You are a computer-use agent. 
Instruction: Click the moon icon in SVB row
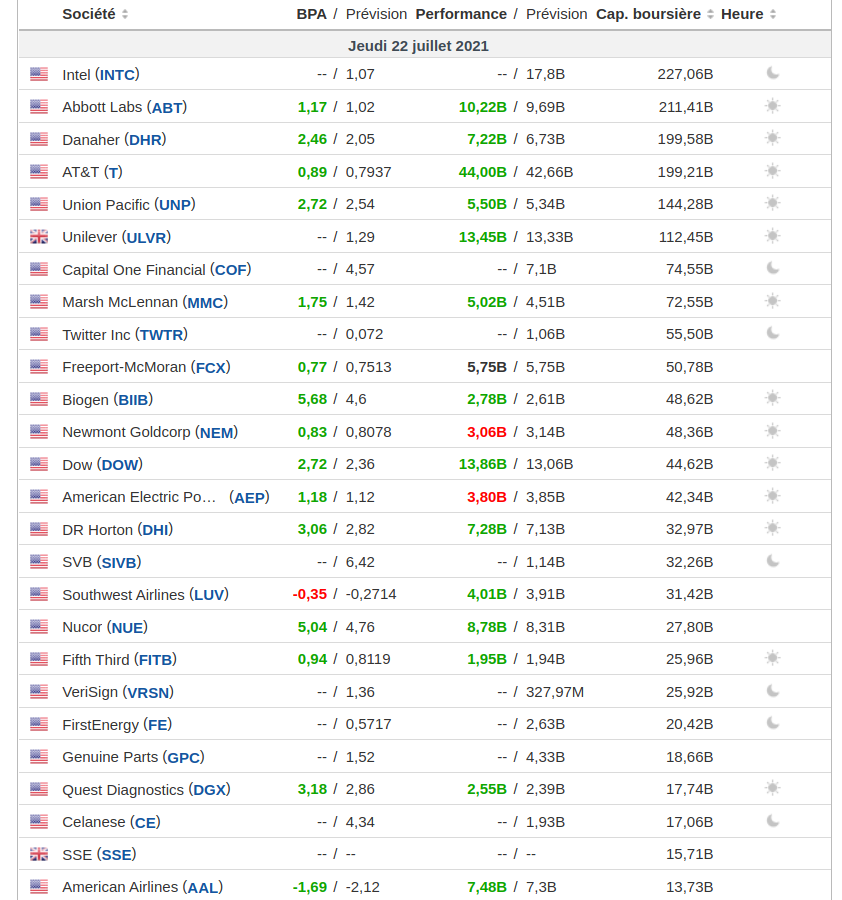coord(772,561)
